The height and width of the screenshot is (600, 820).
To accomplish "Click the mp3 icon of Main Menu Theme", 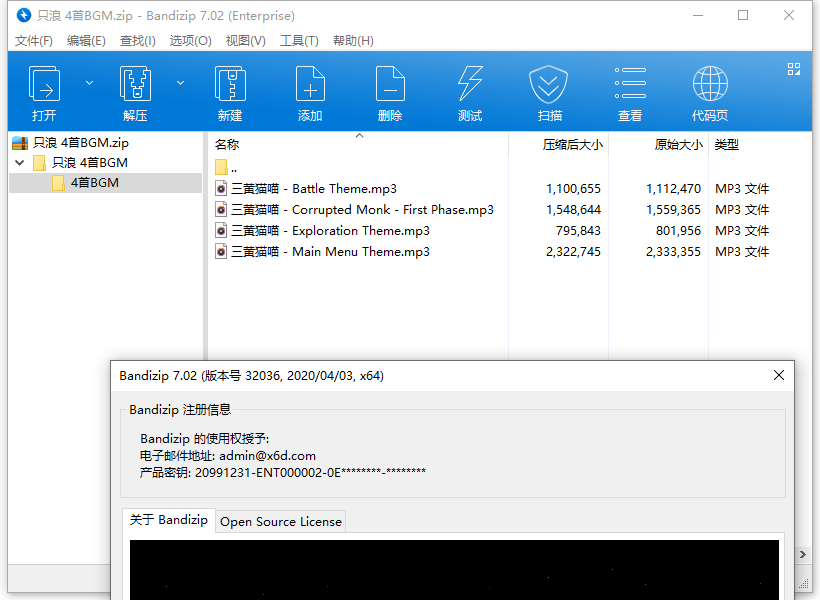I will [221, 252].
